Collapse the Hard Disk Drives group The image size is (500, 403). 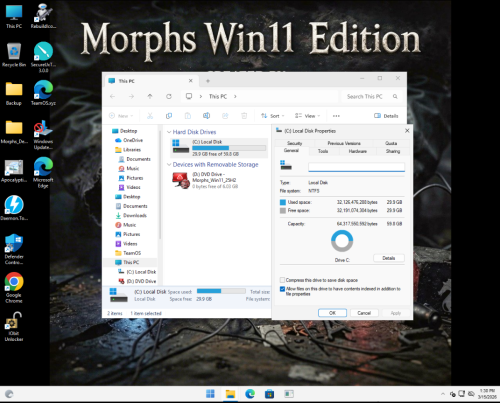[x=169, y=132]
